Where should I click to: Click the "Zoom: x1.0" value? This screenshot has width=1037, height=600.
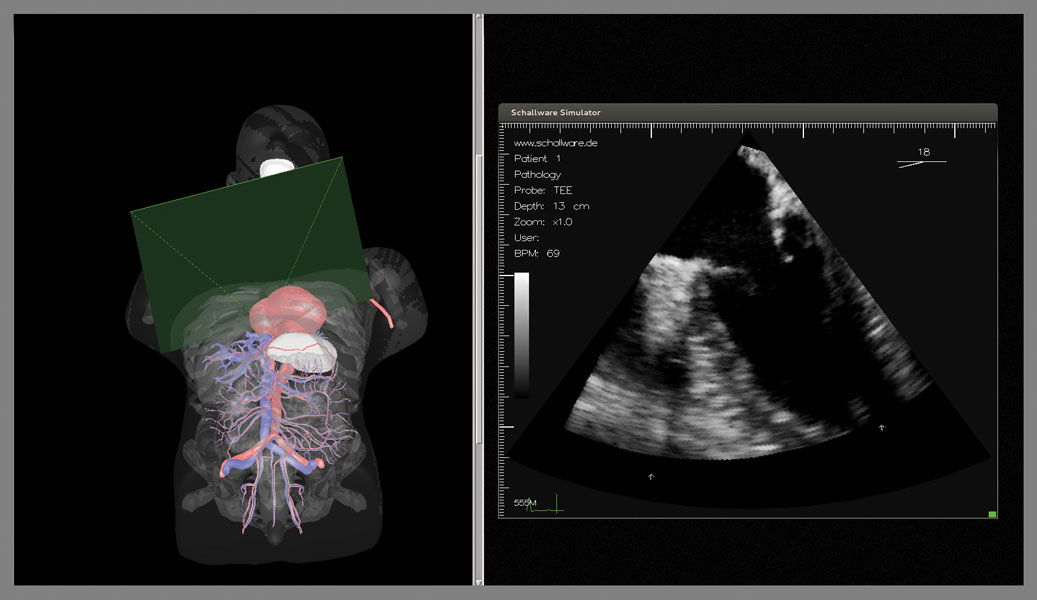[x=543, y=222]
